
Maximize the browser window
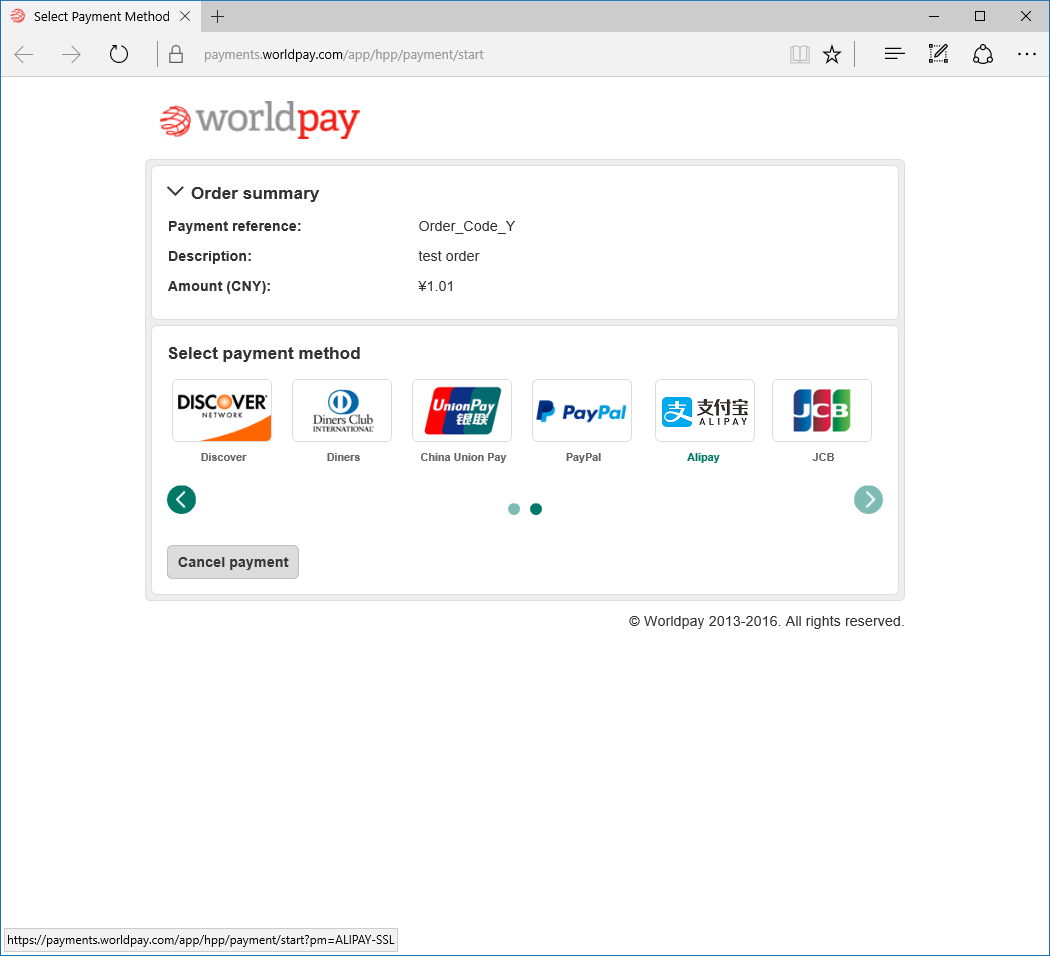(x=980, y=16)
